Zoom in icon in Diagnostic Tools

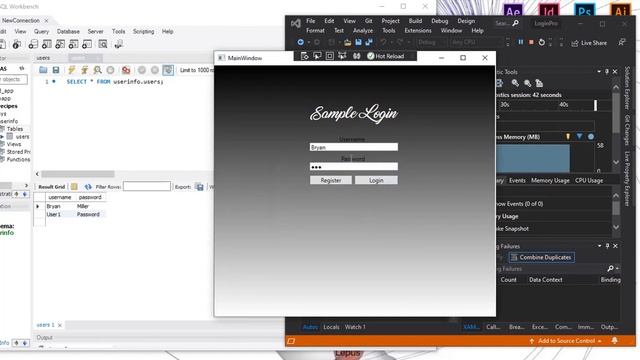[515, 83]
